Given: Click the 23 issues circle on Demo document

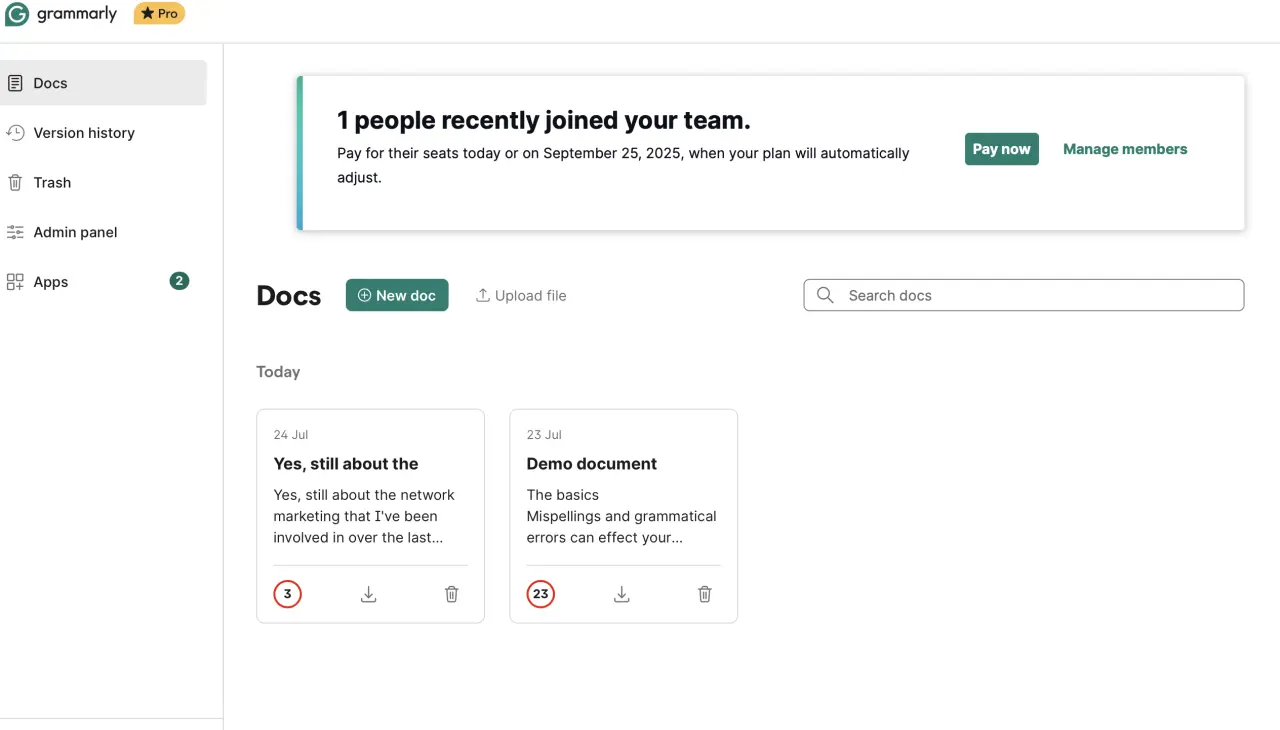Looking at the screenshot, I should (x=540, y=594).
